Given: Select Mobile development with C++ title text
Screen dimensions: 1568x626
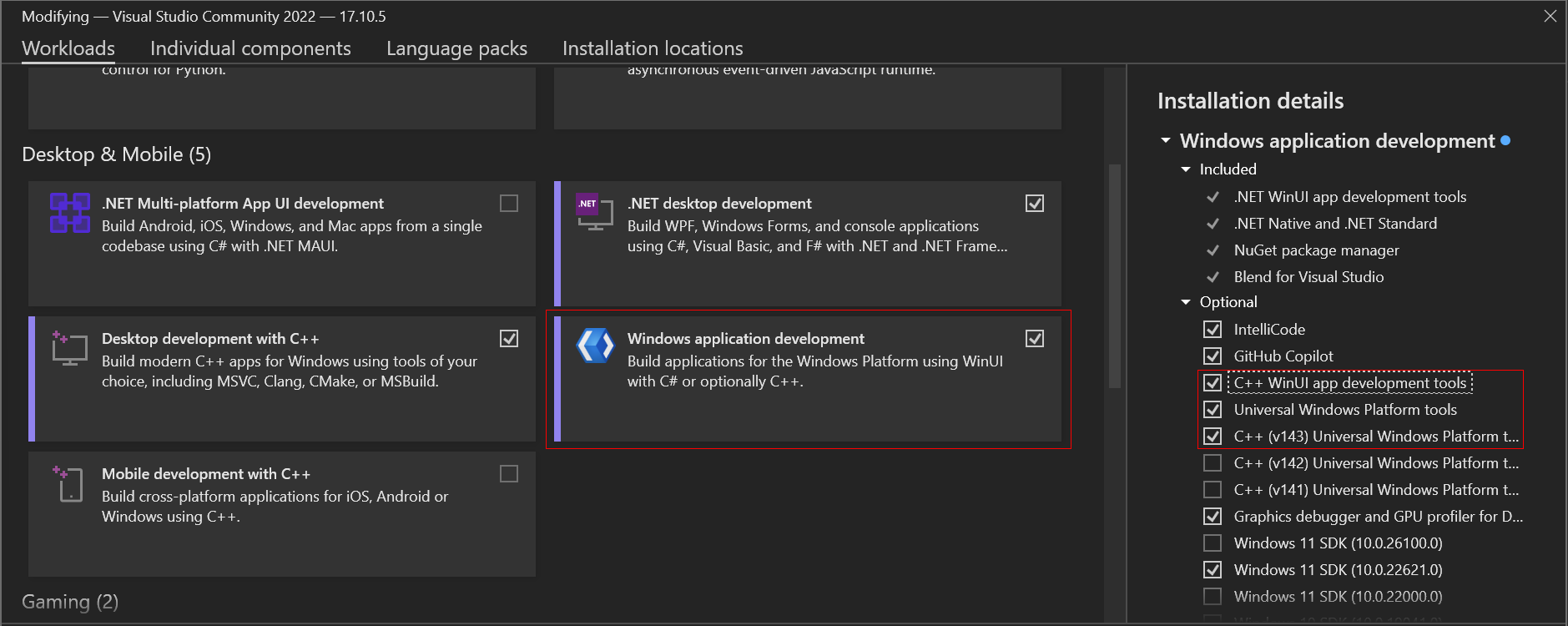Looking at the screenshot, I should [x=206, y=474].
